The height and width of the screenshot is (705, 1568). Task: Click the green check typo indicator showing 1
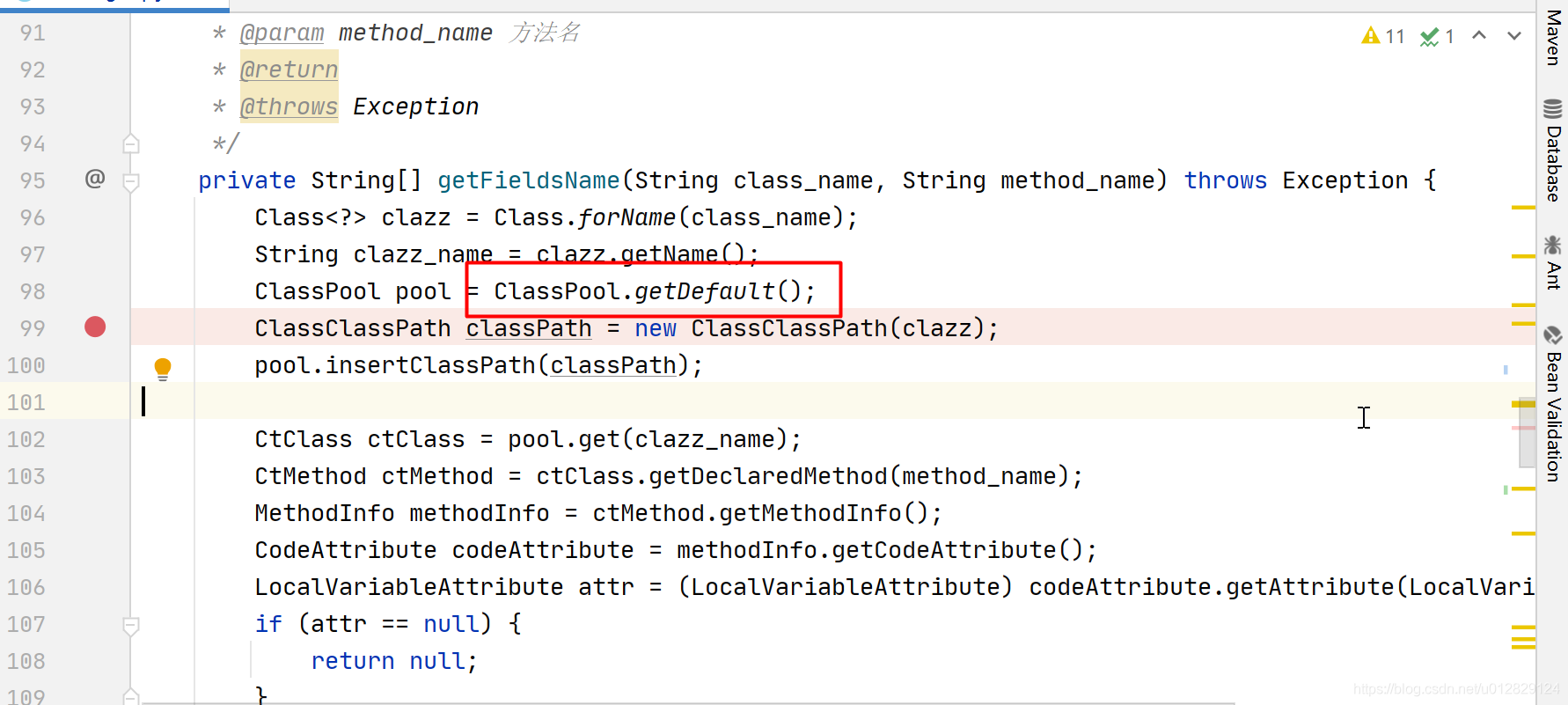(x=1437, y=36)
